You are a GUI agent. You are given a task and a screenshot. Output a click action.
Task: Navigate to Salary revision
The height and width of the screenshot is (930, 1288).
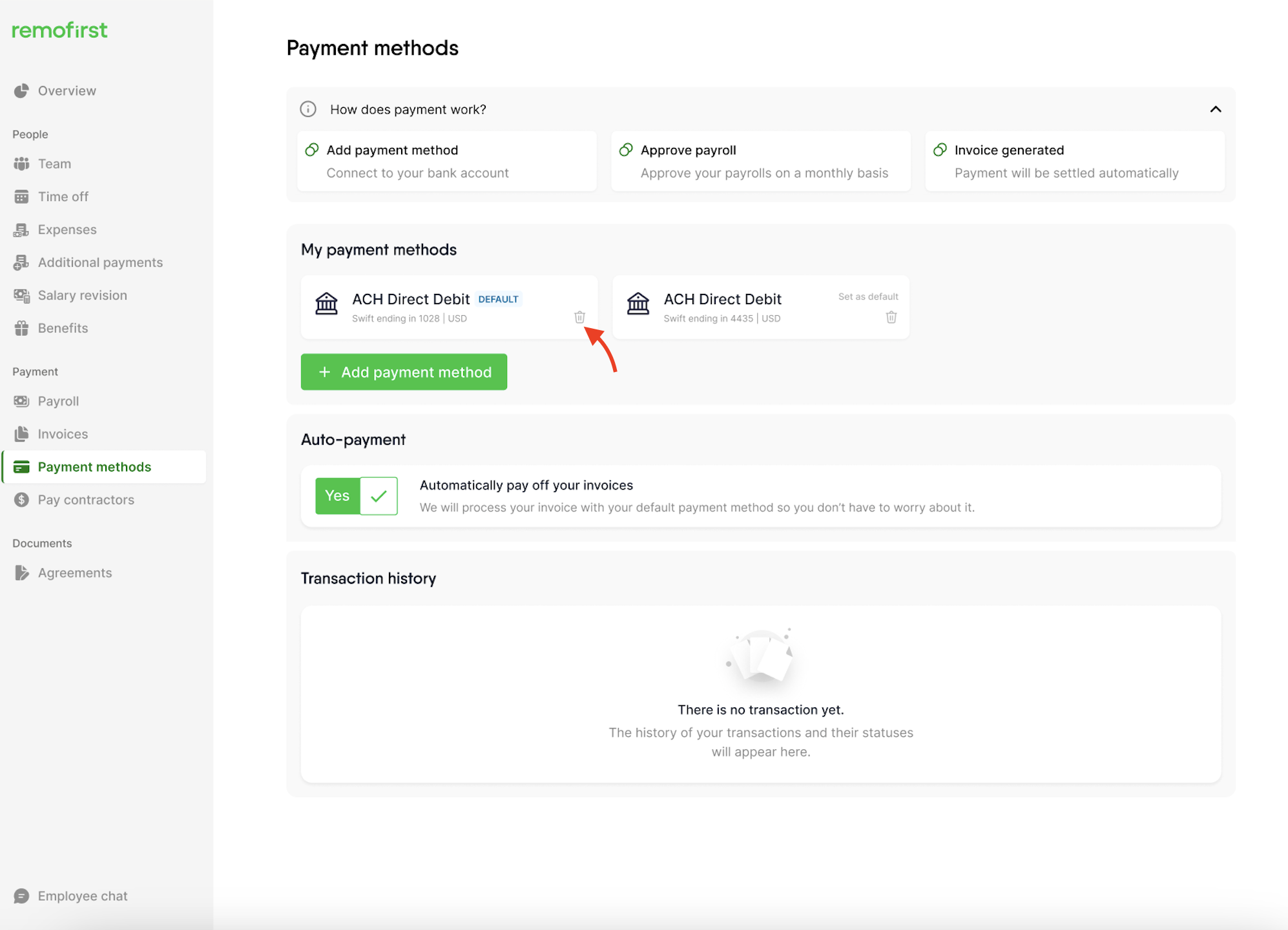click(x=82, y=295)
